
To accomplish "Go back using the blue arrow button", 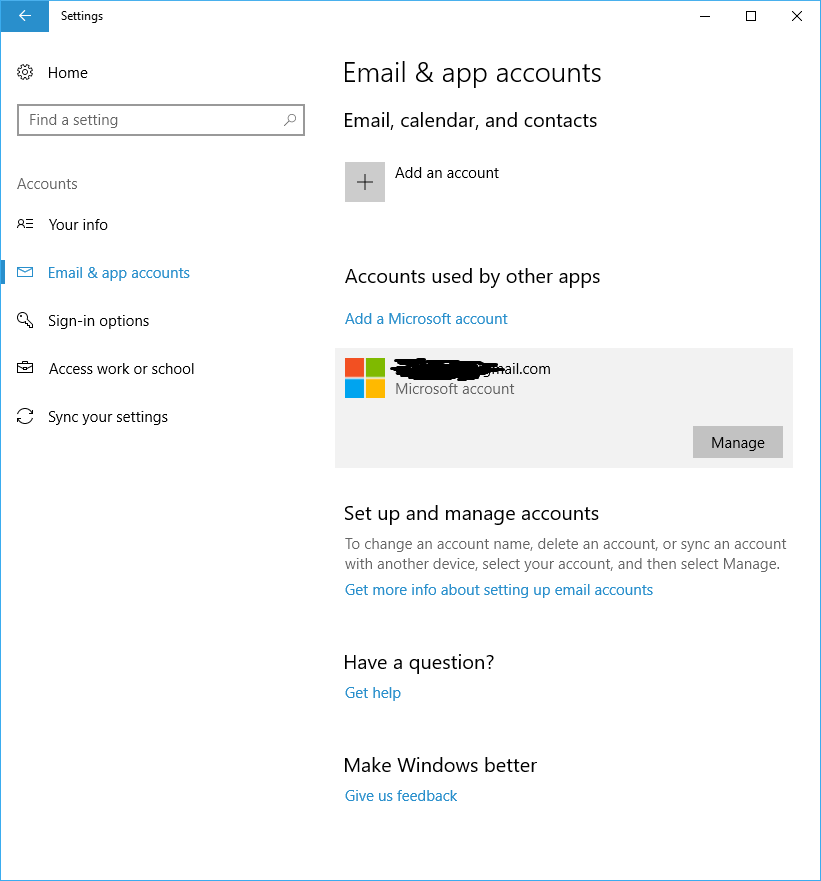I will [24, 16].
